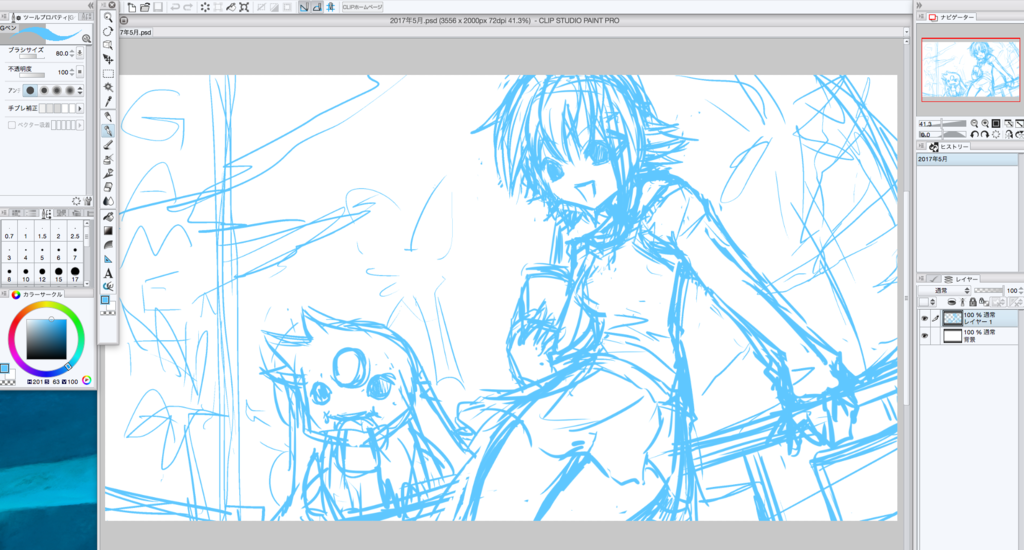This screenshot has width=1024, height=550.
Task: Expand stabilization options arrow
Action: coord(80,108)
